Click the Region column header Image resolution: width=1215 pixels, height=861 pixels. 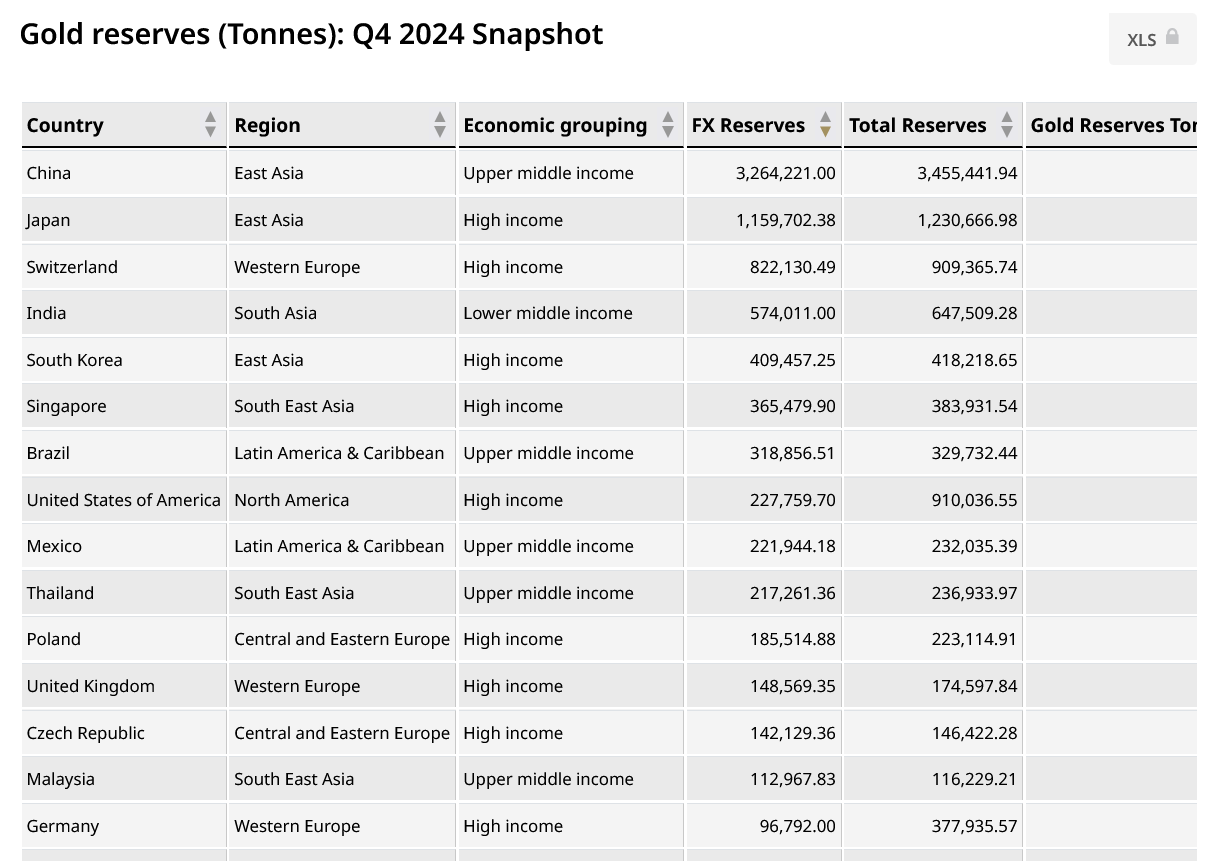click(x=267, y=125)
